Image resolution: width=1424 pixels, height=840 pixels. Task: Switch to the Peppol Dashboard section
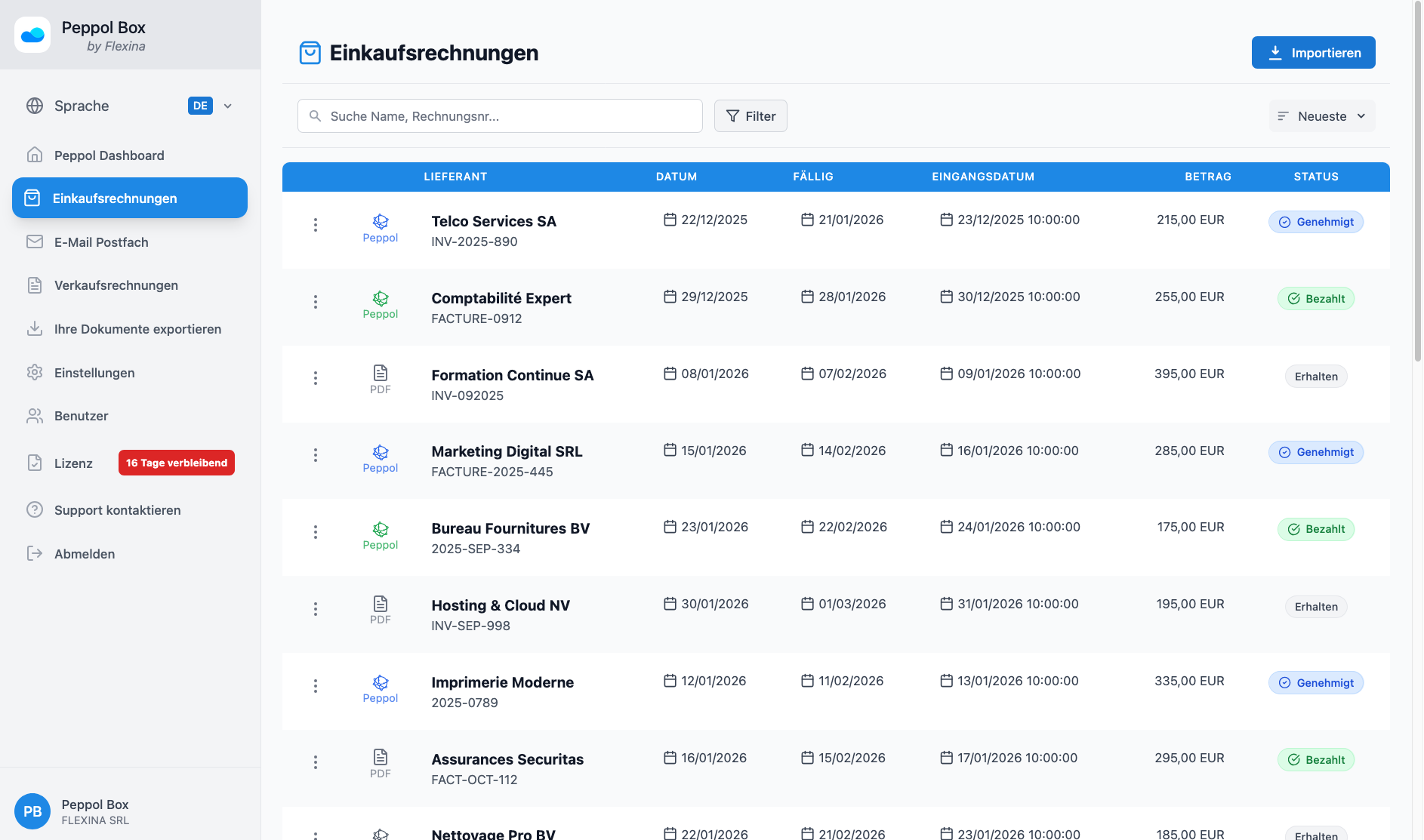pyautogui.click(x=109, y=155)
